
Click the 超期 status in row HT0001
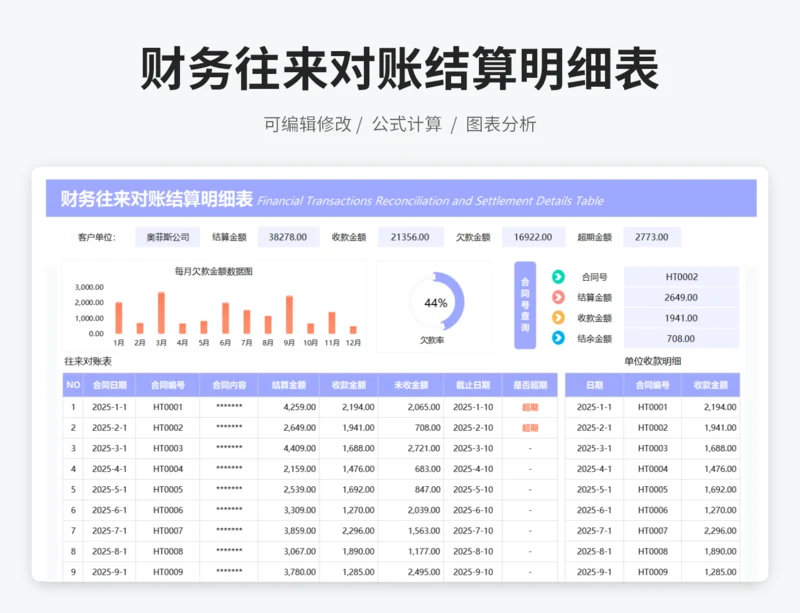(x=530, y=407)
